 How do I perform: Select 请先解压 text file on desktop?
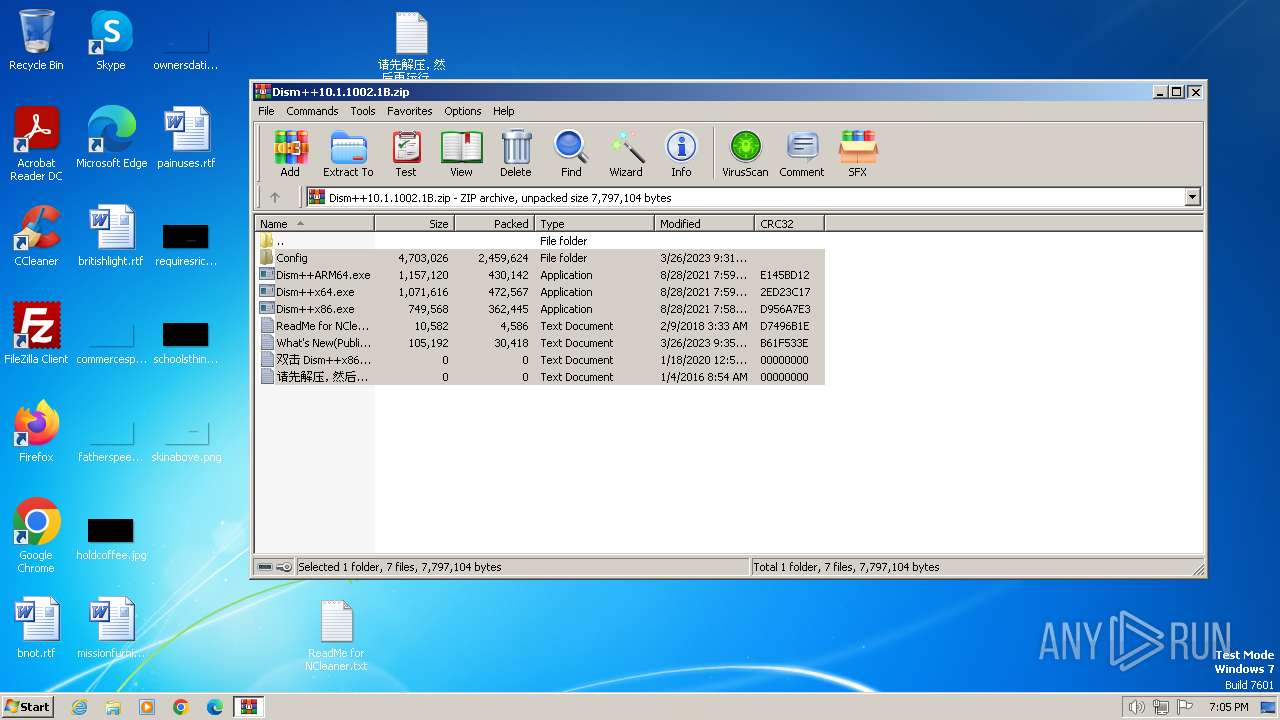(x=411, y=46)
